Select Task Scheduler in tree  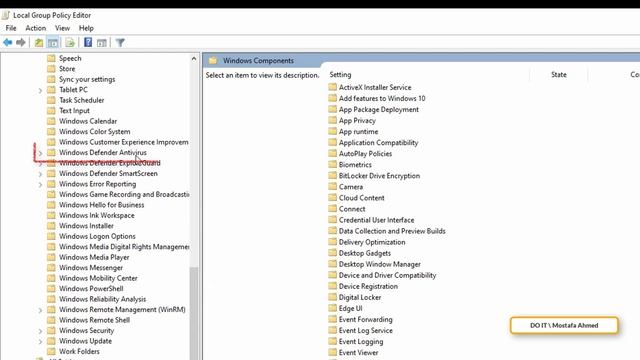[x=82, y=100]
